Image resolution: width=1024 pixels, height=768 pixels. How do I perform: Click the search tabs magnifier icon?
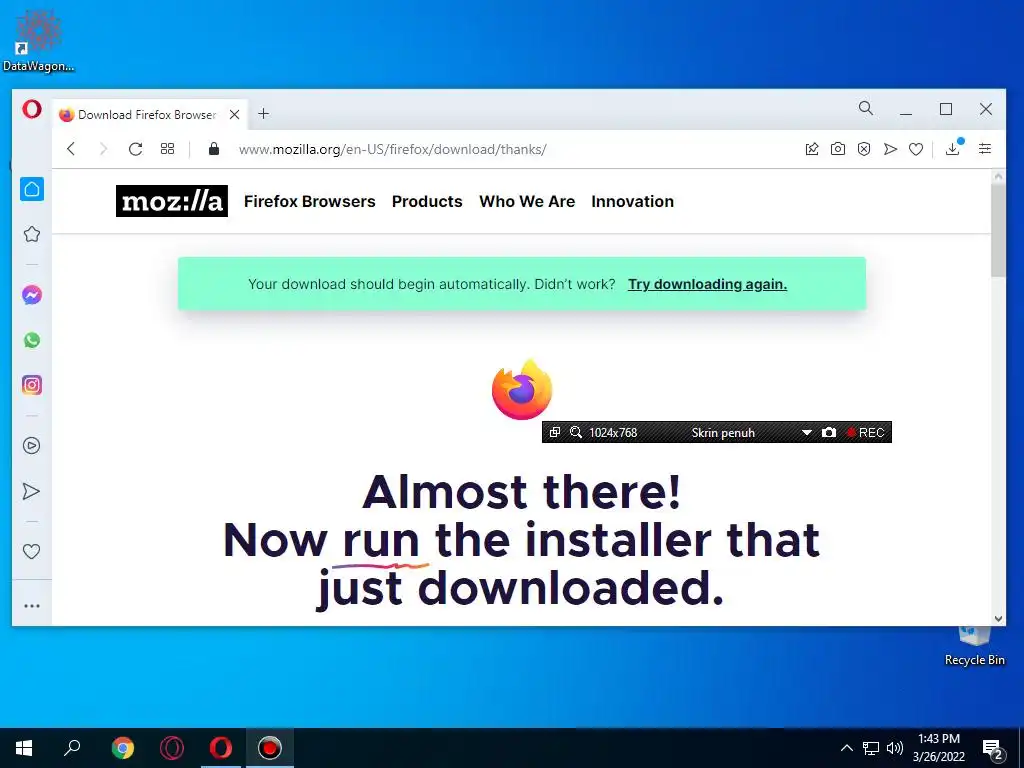(x=865, y=108)
